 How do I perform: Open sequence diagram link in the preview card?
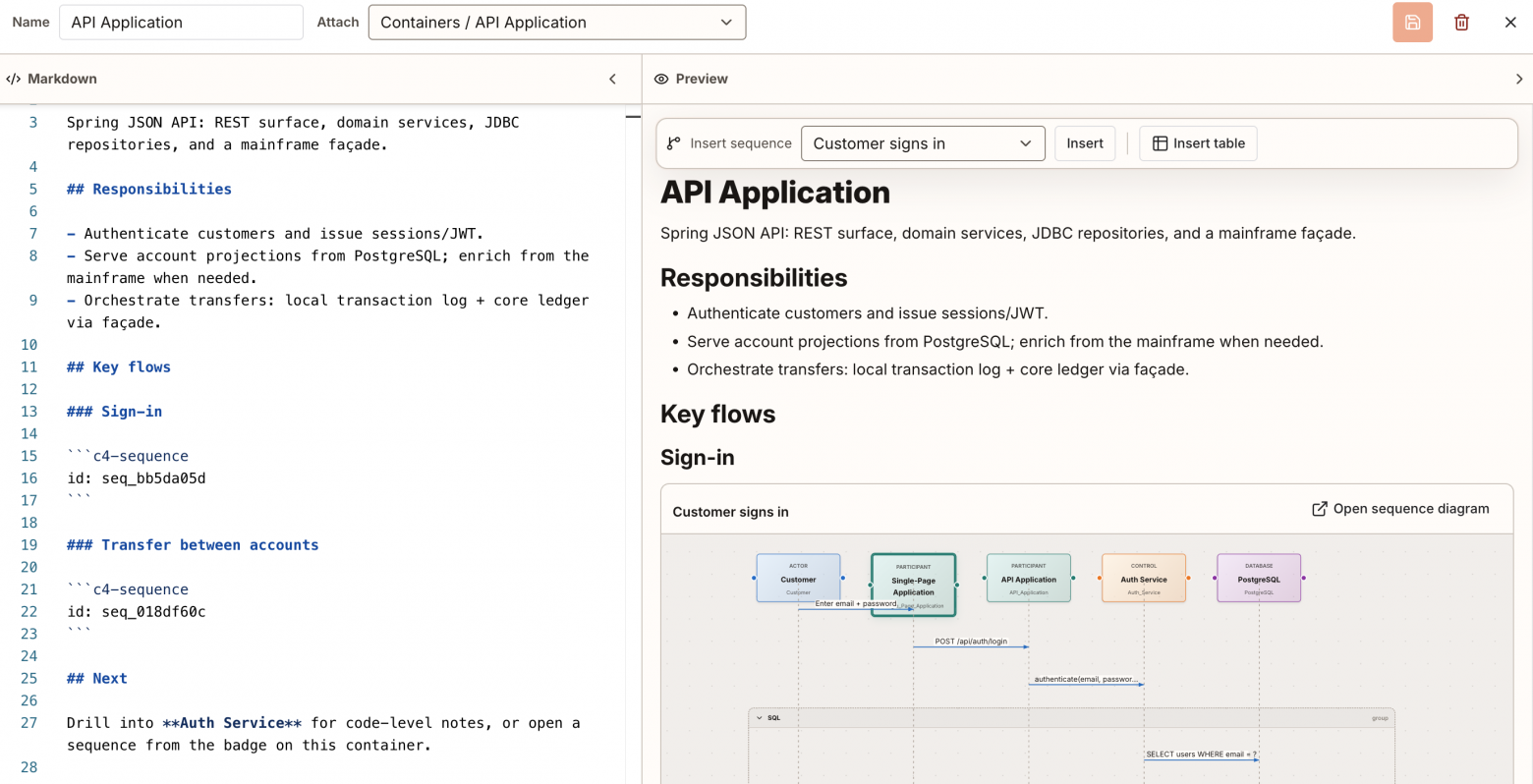(1400, 509)
